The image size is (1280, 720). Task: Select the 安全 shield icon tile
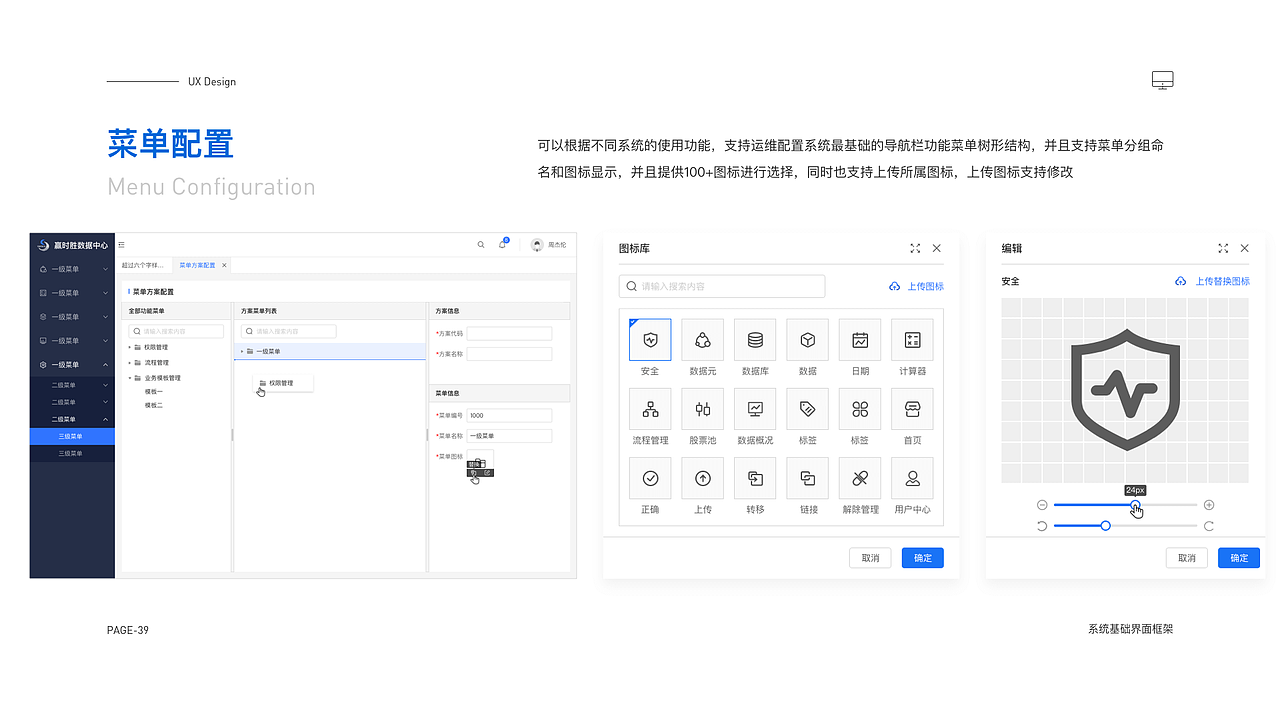pos(650,340)
